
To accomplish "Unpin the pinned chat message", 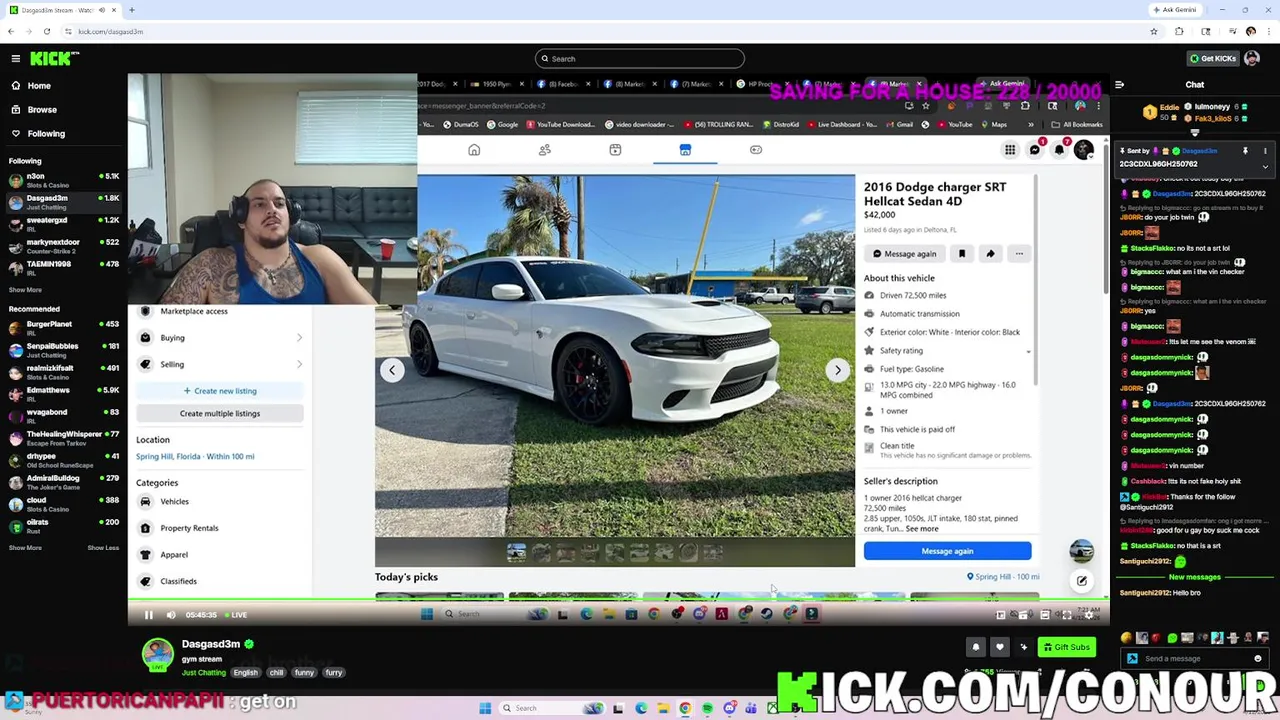I will click(x=1245, y=152).
